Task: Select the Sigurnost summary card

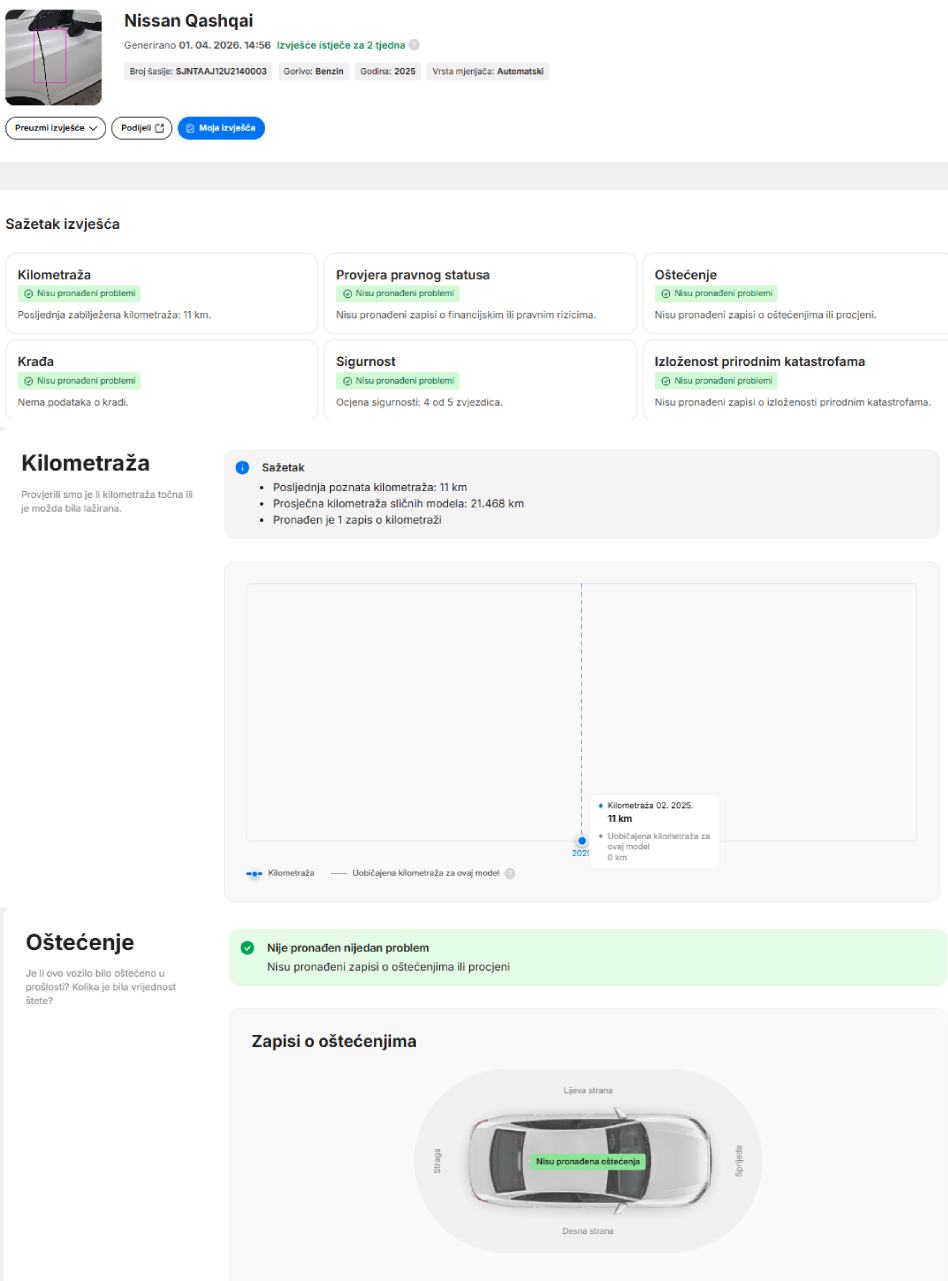Action: point(479,380)
